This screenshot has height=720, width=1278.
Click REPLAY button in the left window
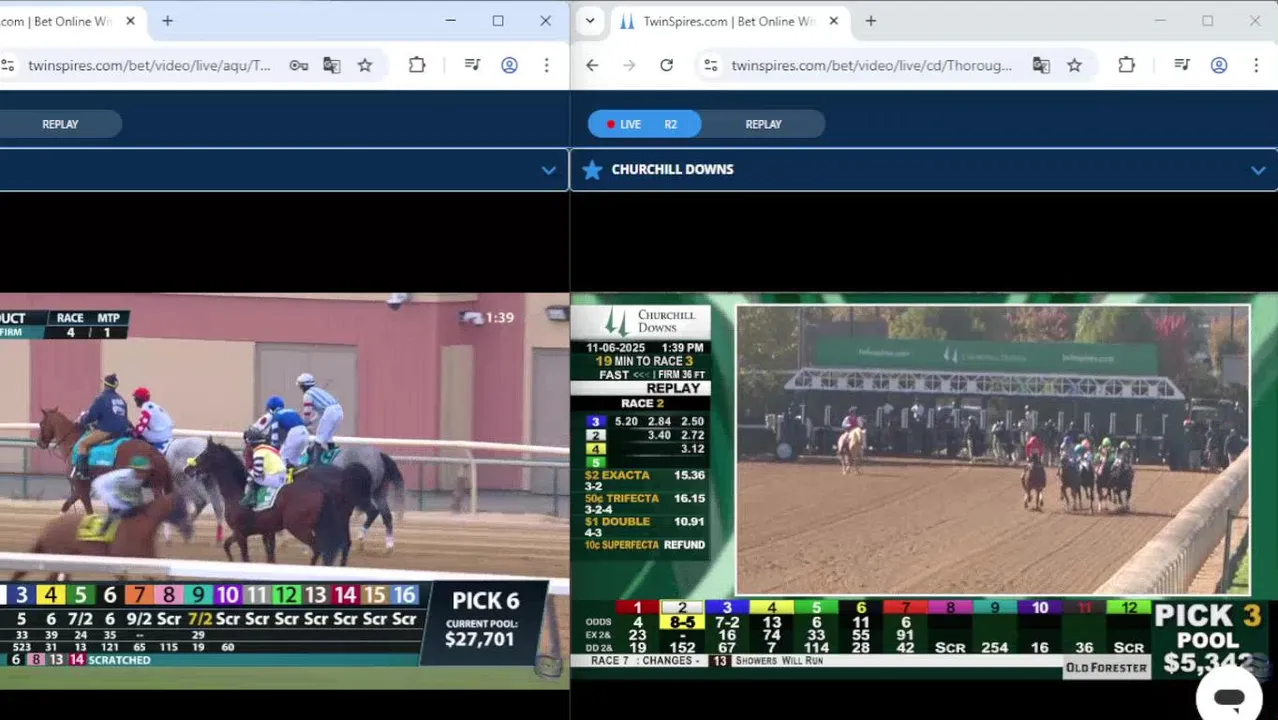pyautogui.click(x=60, y=124)
